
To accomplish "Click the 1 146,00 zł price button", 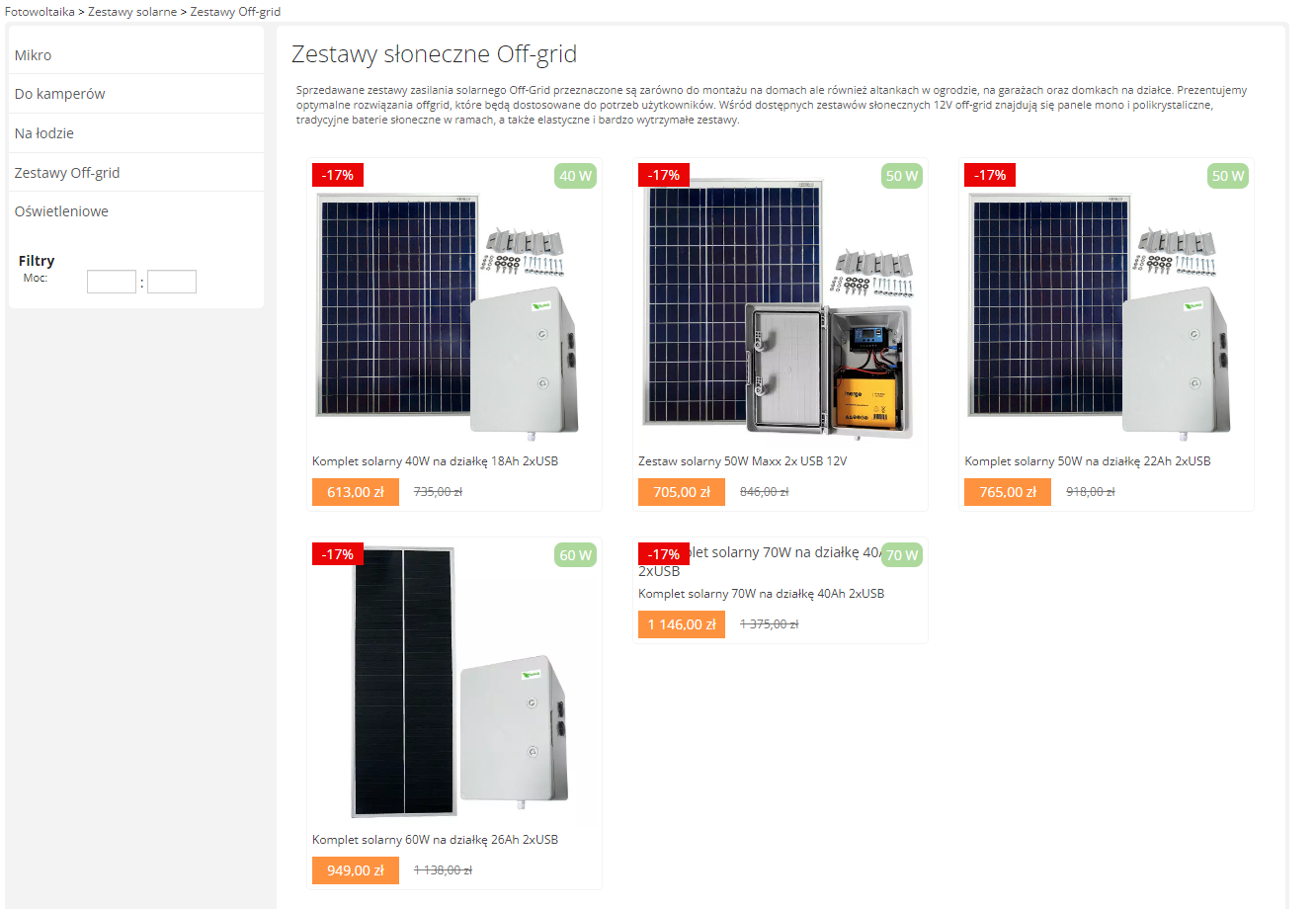I will 682,624.
